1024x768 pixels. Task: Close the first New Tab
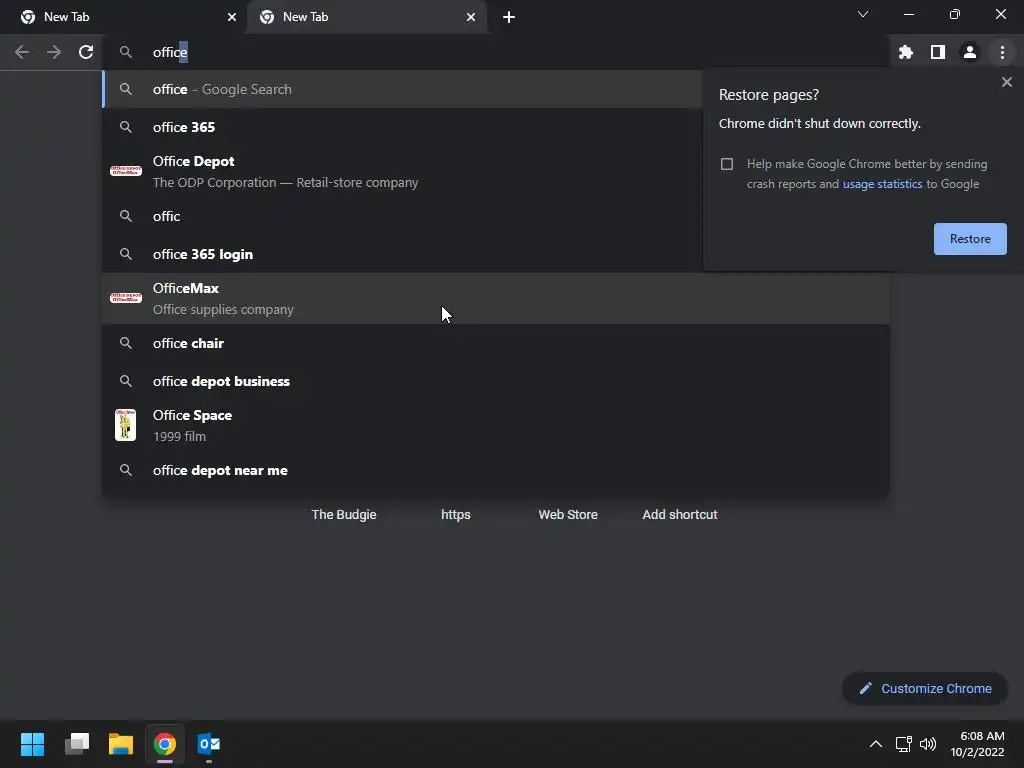pyautogui.click(x=232, y=17)
